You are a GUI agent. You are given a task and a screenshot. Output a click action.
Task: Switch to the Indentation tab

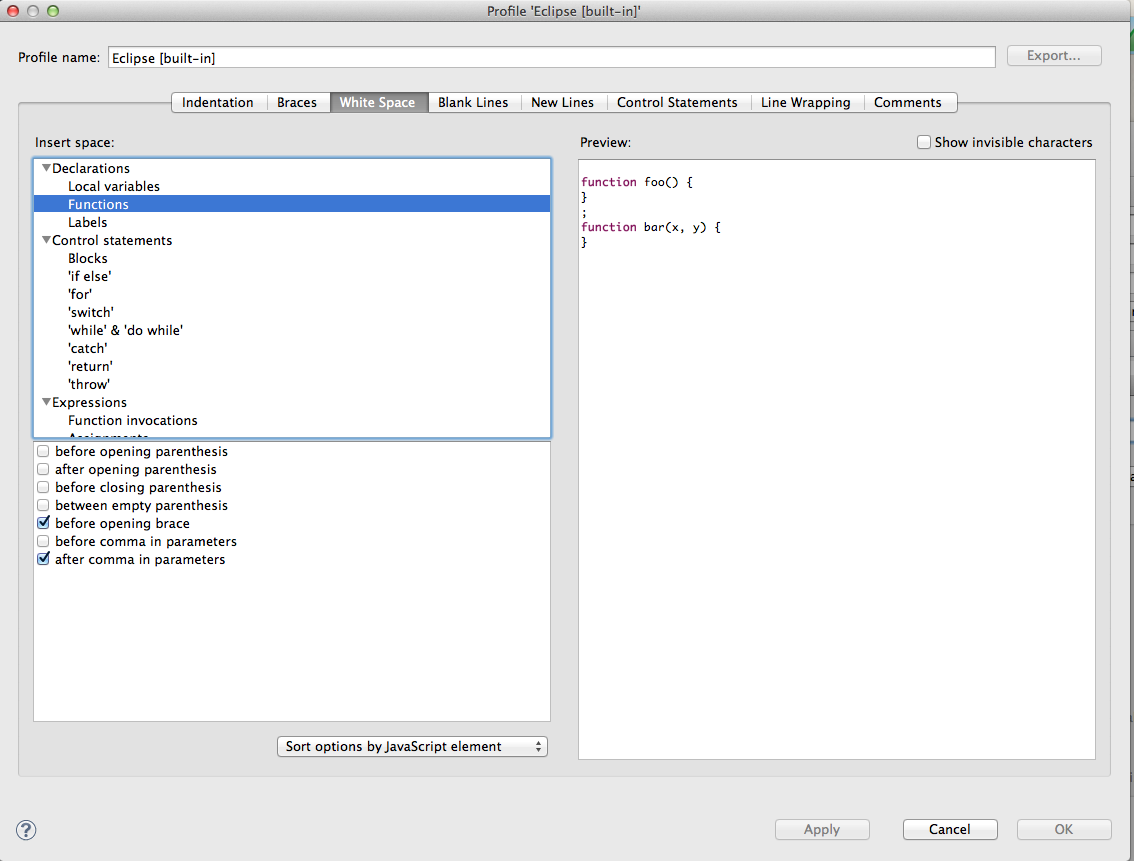pos(217,103)
